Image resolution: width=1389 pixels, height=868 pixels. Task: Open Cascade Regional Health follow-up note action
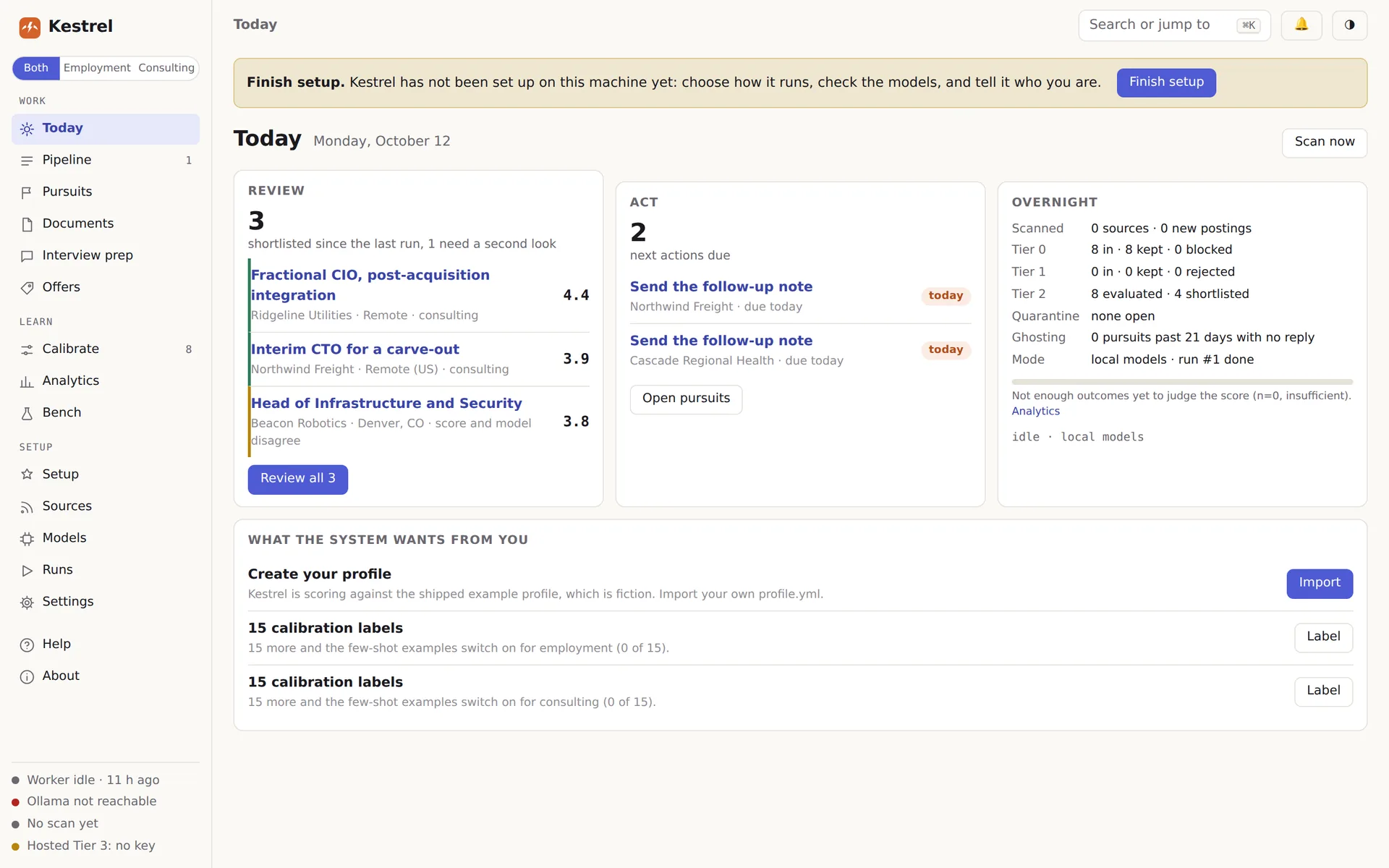point(721,341)
